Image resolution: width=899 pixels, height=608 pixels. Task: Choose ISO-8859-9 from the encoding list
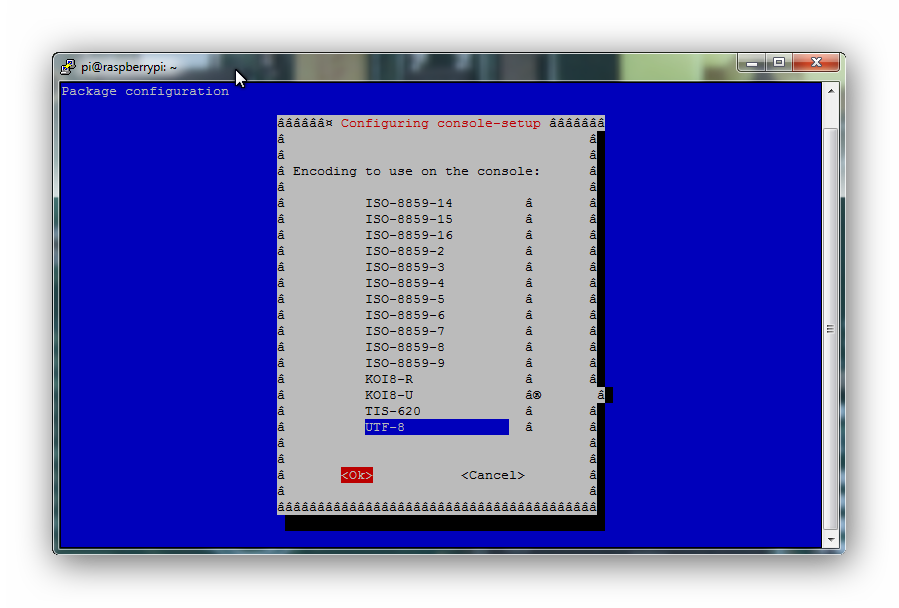404,363
